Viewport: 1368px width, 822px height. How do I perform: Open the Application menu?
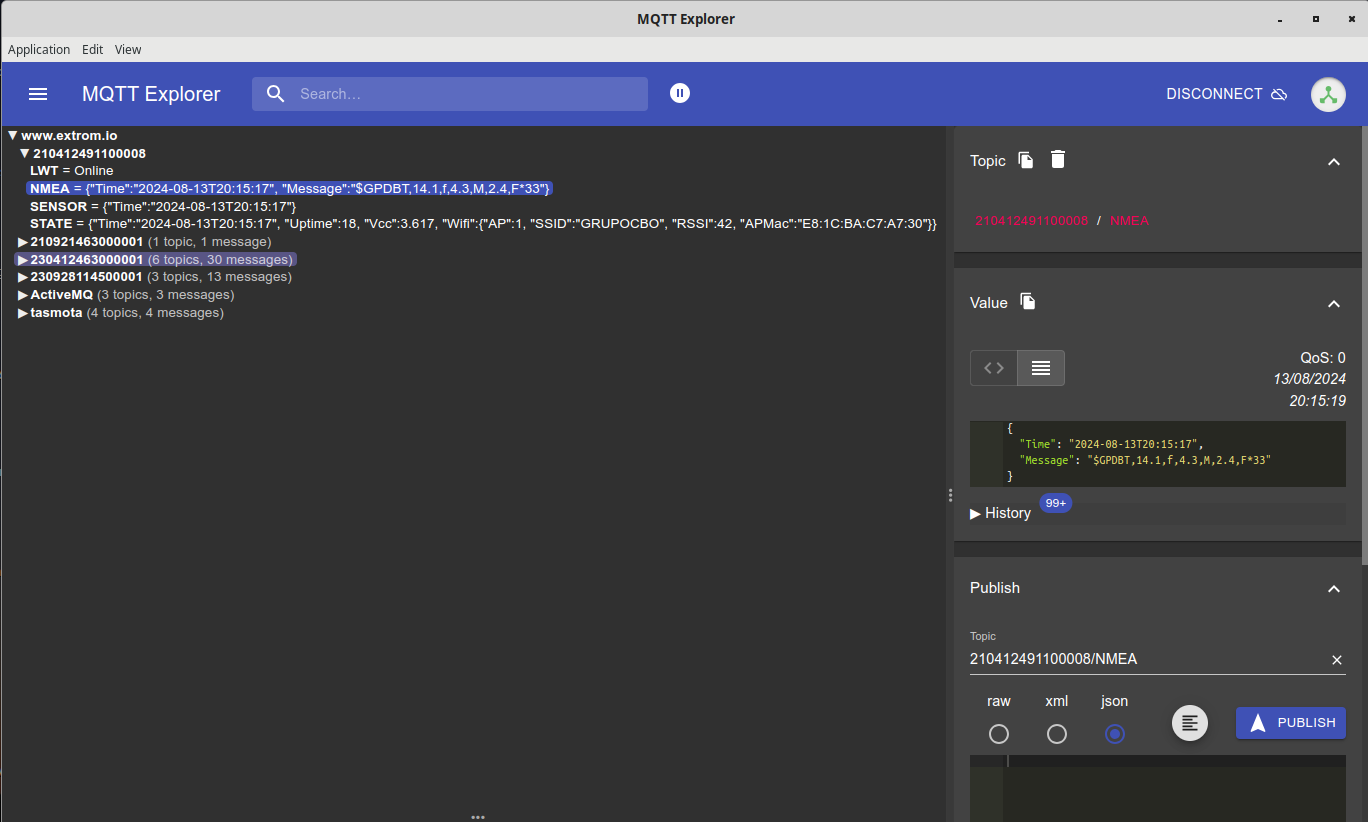pyautogui.click(x=39, y=49)
